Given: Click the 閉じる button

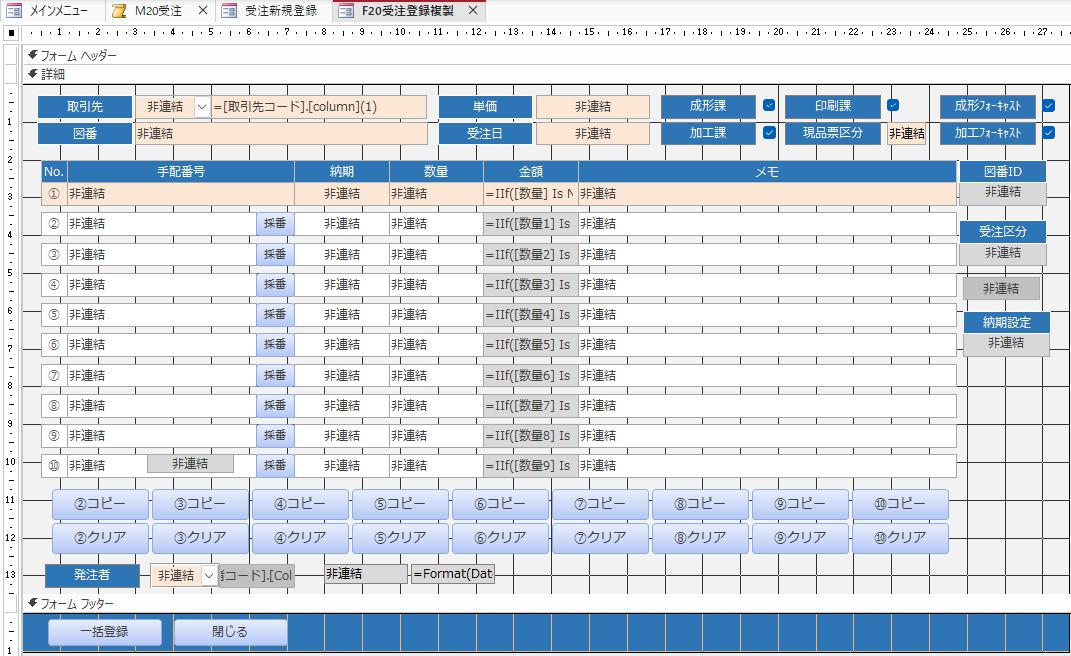Looking at the screenshot, I should [x=230, y=631].
